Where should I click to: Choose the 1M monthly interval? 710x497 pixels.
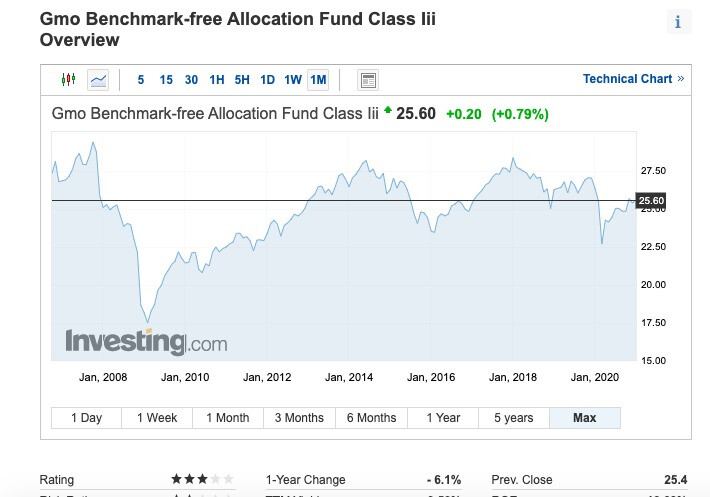pyautogui.click(x=318, y=80)
